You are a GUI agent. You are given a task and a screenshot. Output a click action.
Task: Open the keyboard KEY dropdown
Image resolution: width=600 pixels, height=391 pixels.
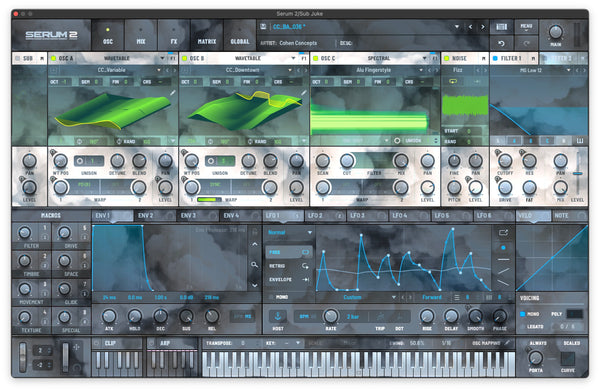tap(298, 343)
